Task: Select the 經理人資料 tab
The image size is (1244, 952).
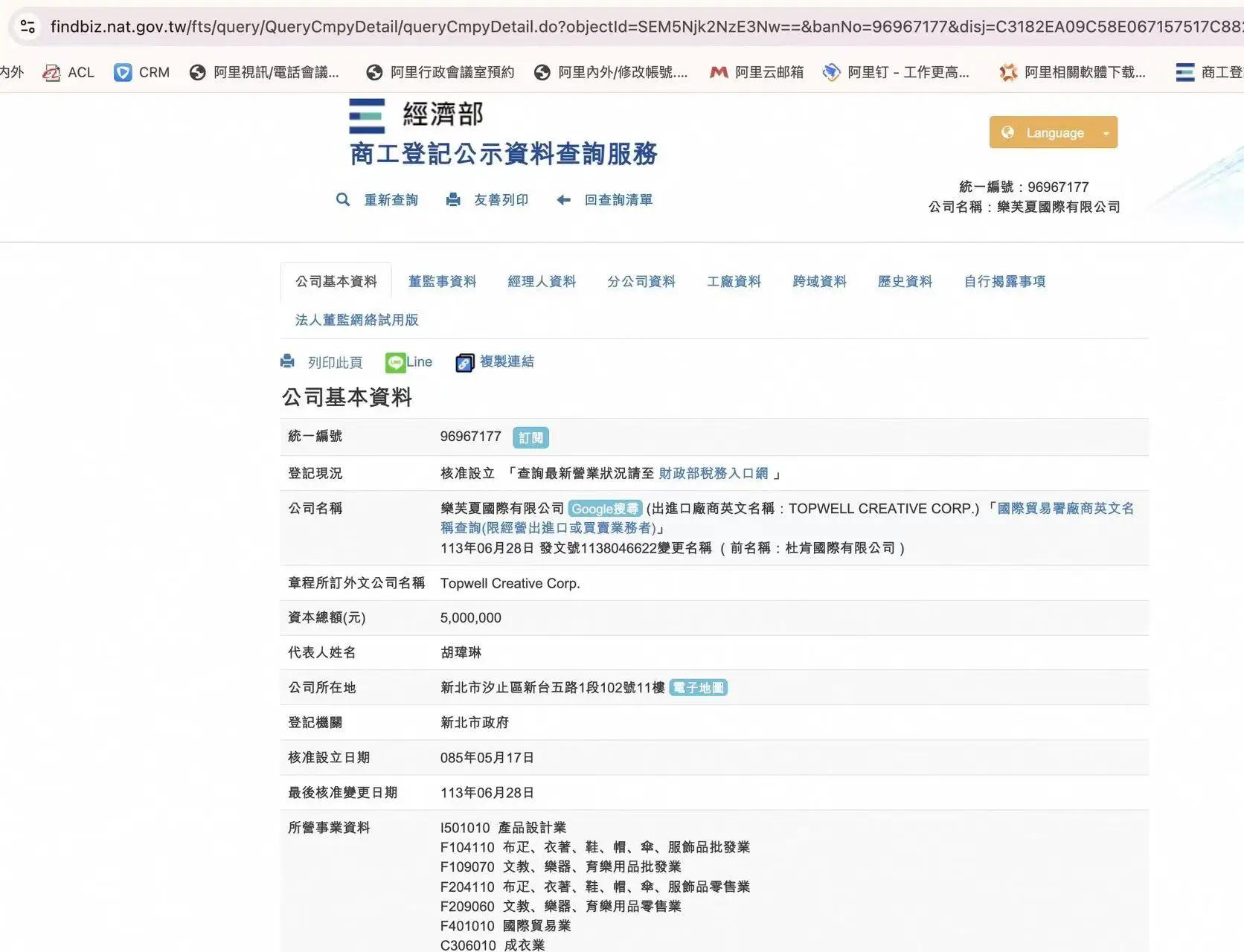Action: 541,281
